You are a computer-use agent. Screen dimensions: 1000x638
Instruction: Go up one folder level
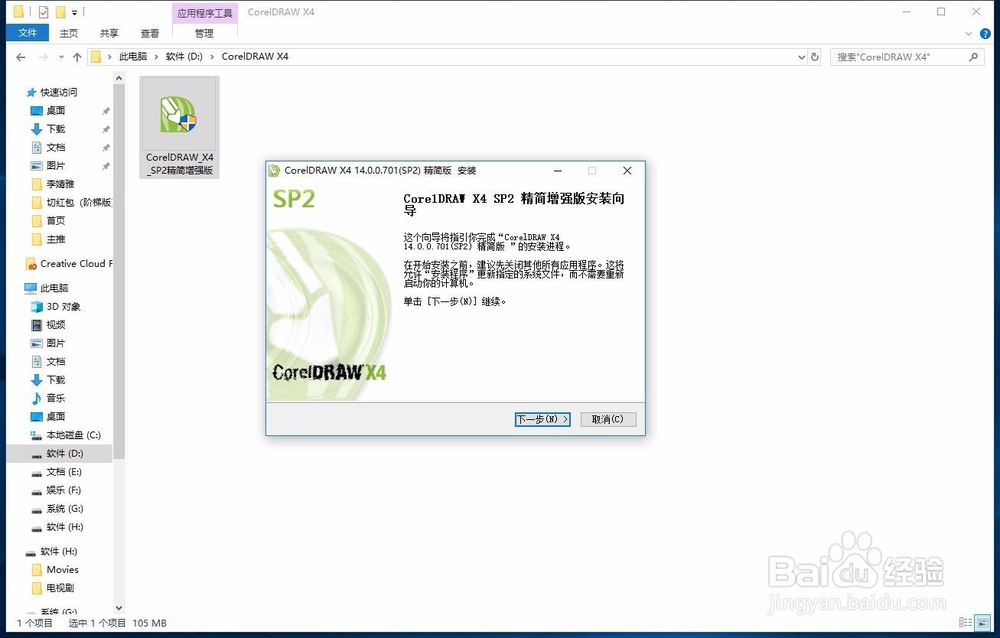click(77, 57)
